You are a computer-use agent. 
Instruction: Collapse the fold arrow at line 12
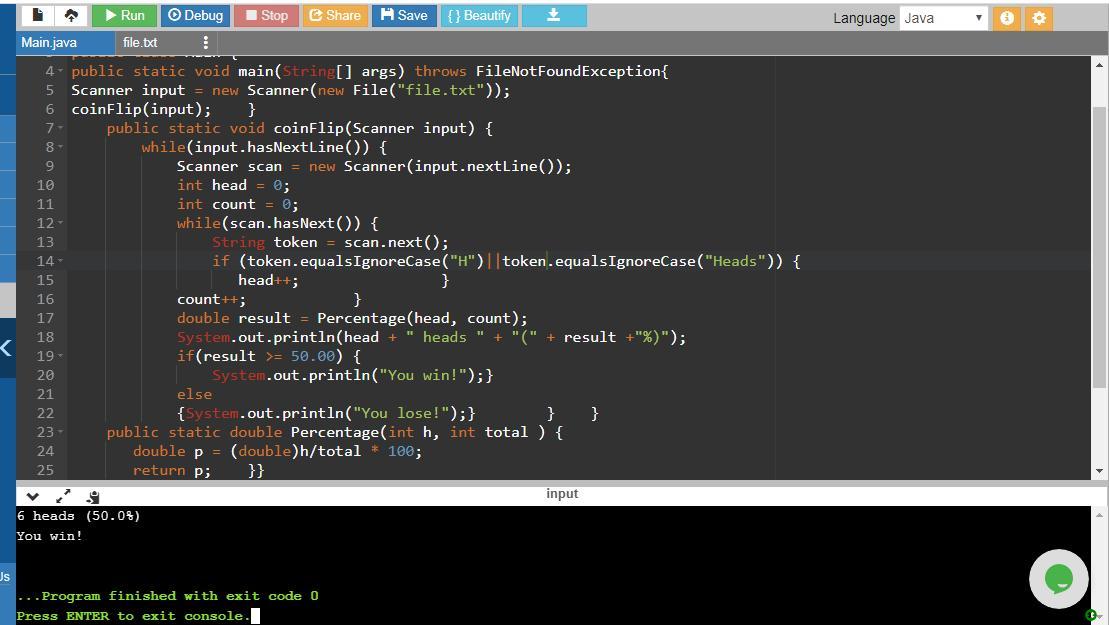click(60, 223)
